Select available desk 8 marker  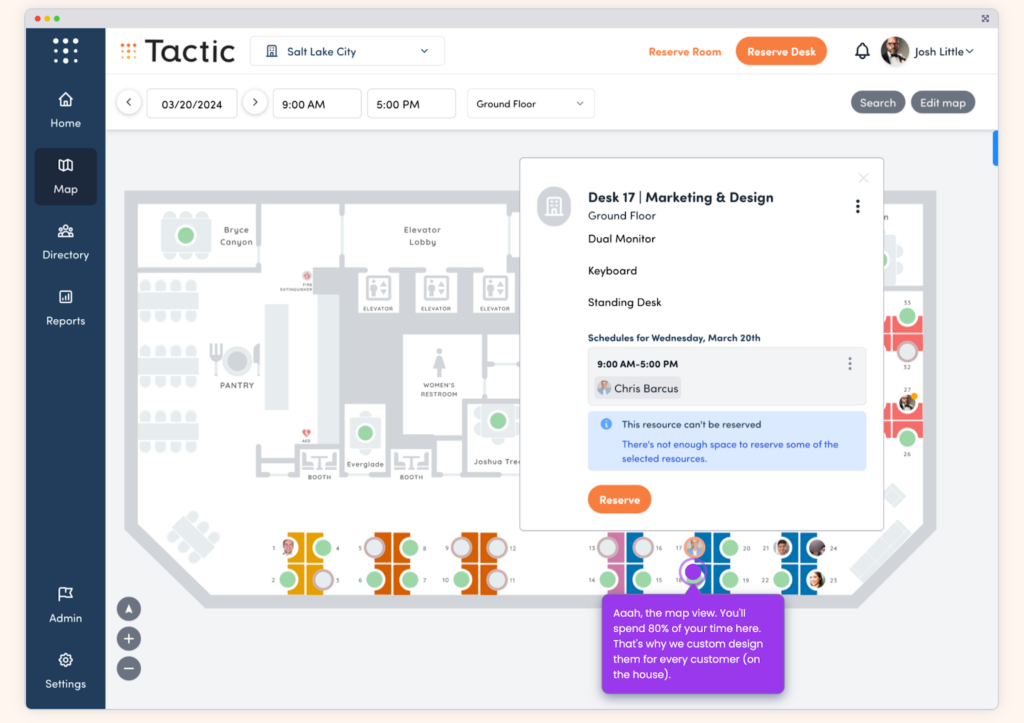(409, 547)
